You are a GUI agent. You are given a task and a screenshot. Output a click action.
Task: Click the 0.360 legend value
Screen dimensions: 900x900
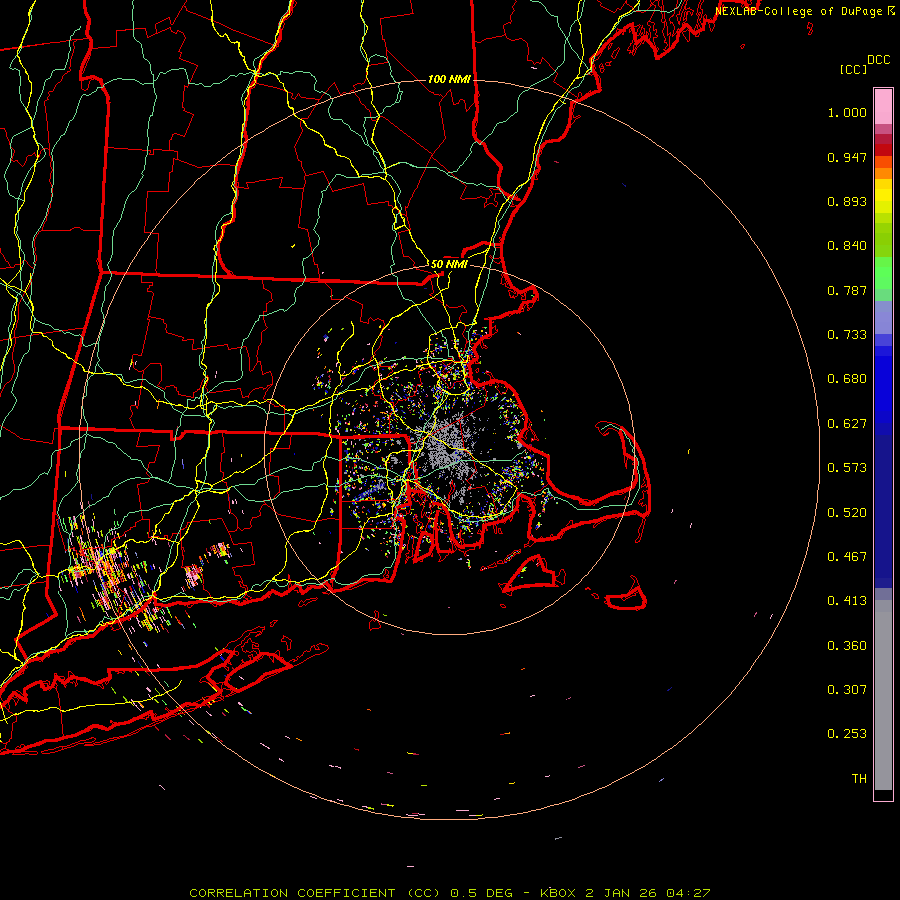click(847, 646)
